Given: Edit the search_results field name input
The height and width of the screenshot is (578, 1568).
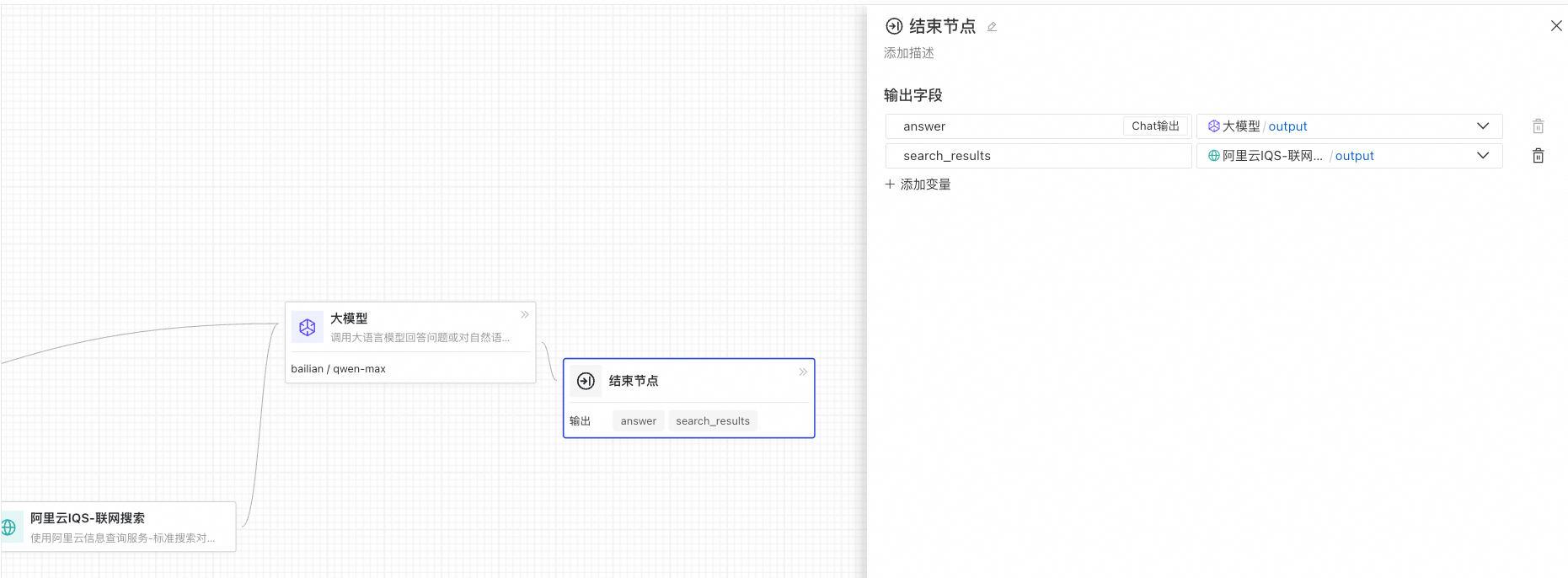Looking at the screenshot, I should (1038, 156).
